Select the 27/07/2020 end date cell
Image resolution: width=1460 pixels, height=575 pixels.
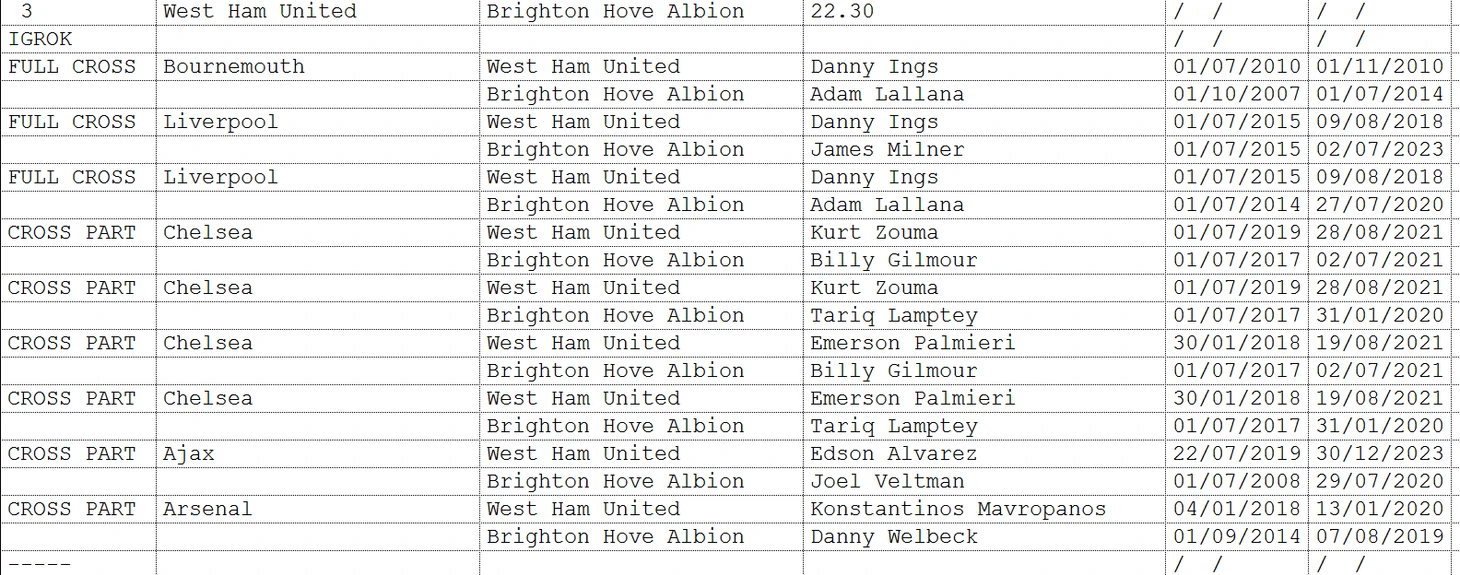[x=1380, y=205]
